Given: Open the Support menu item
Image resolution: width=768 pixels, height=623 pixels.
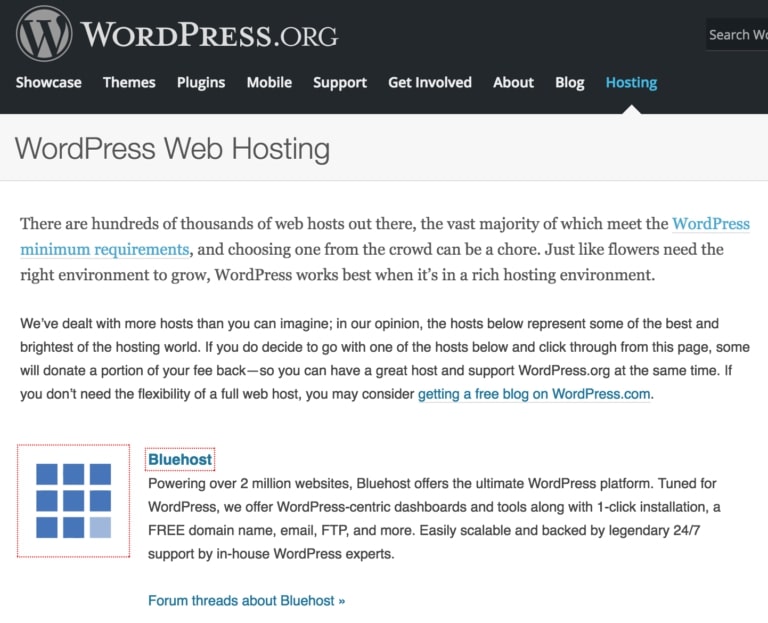Looking at the screenshot, I should (x=340, y=82).
